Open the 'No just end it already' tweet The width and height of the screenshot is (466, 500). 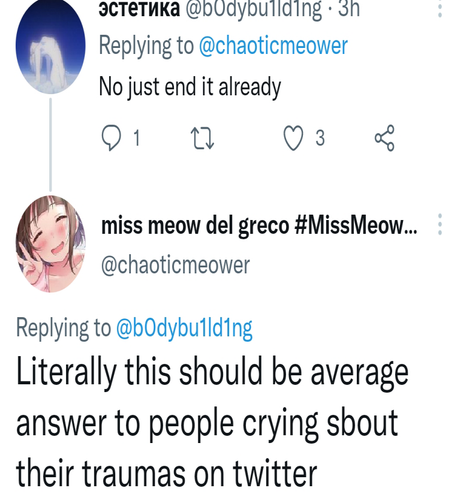(x=190, y=87)
